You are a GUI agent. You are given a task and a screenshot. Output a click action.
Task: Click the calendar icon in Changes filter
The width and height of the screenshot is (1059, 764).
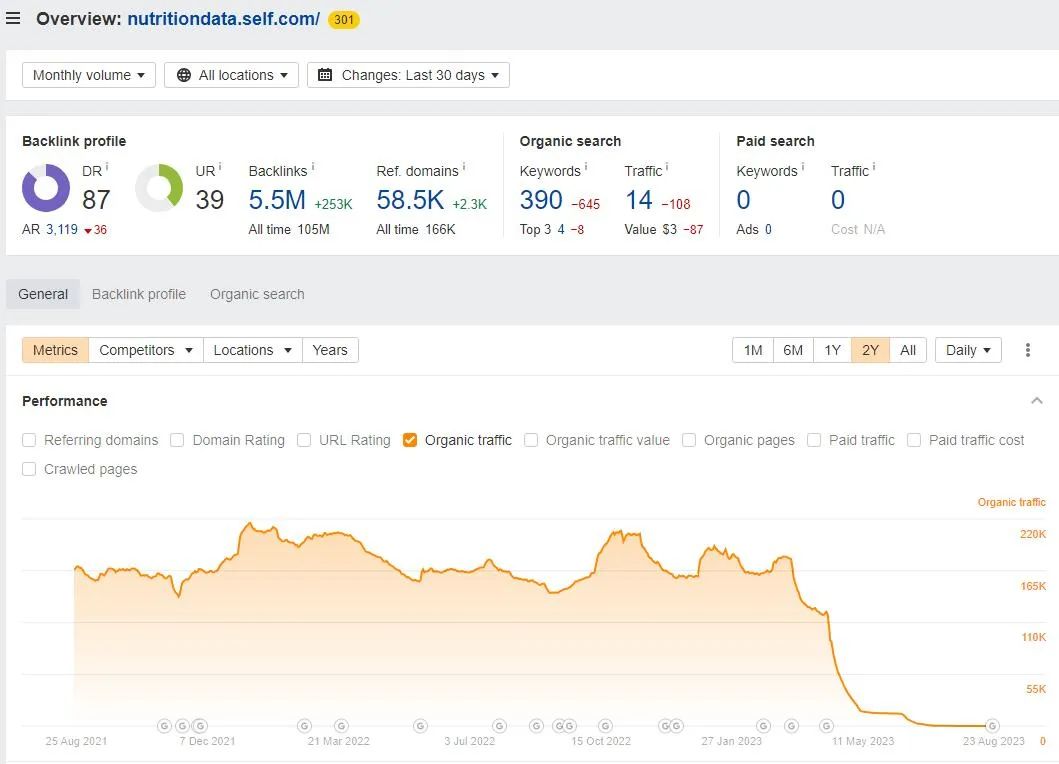coord(325,75)
